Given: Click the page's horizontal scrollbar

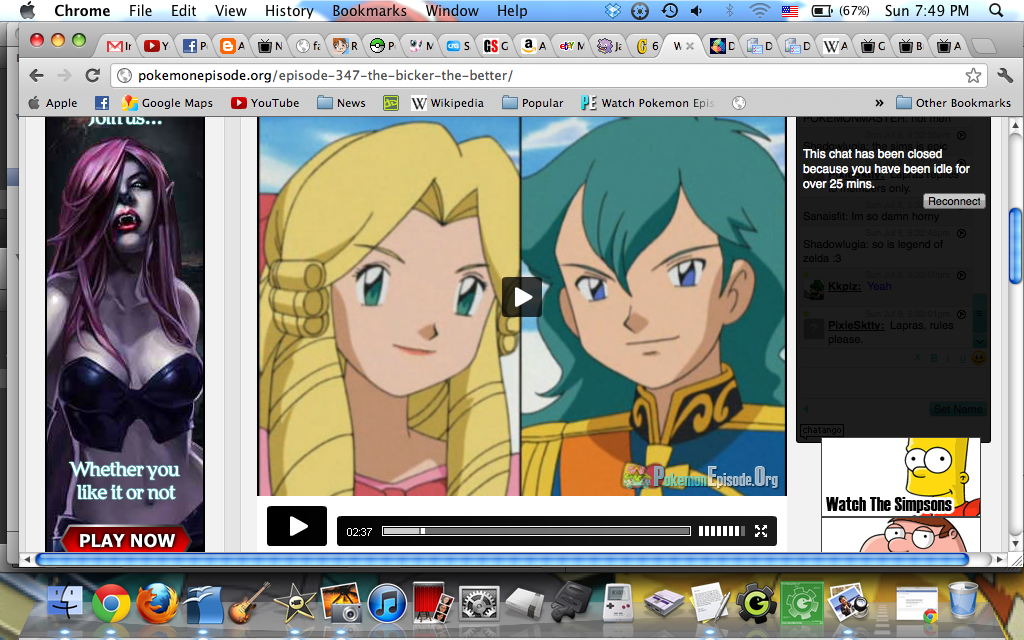Looking at the screenshot, I should click(x=502, y=559).
